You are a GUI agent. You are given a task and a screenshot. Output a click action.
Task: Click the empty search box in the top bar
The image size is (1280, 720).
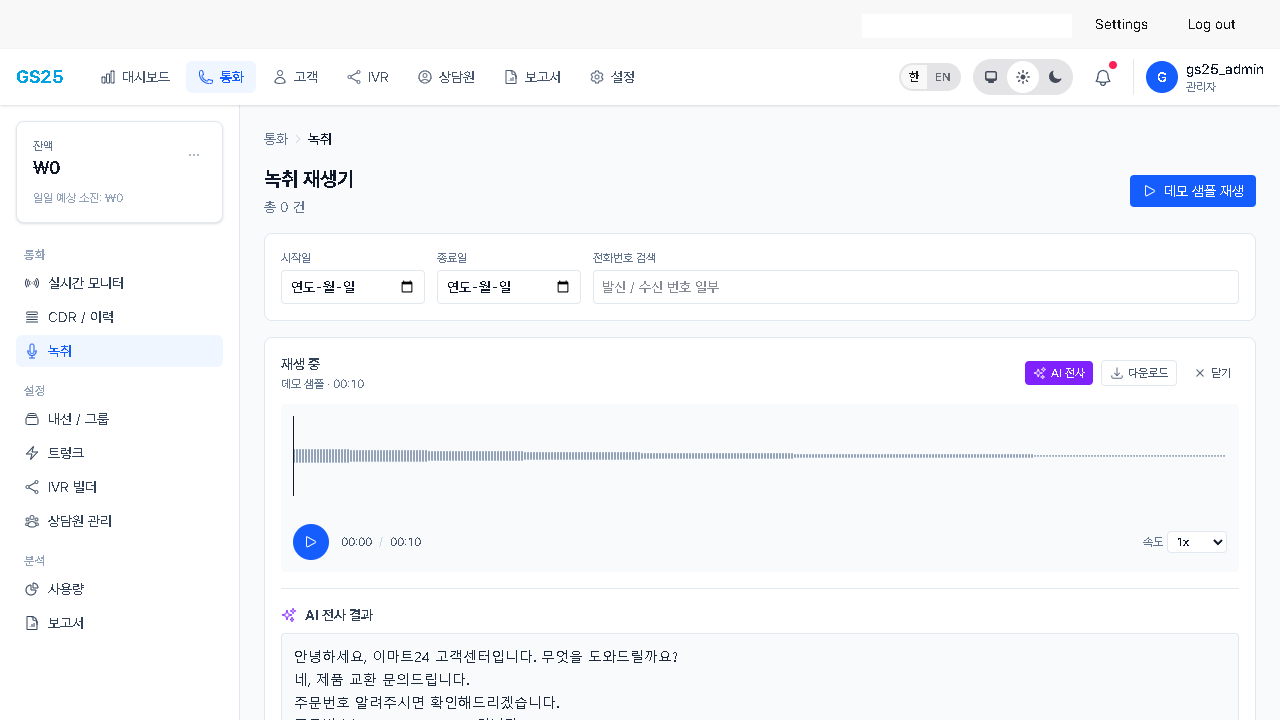tap(967, 26)
